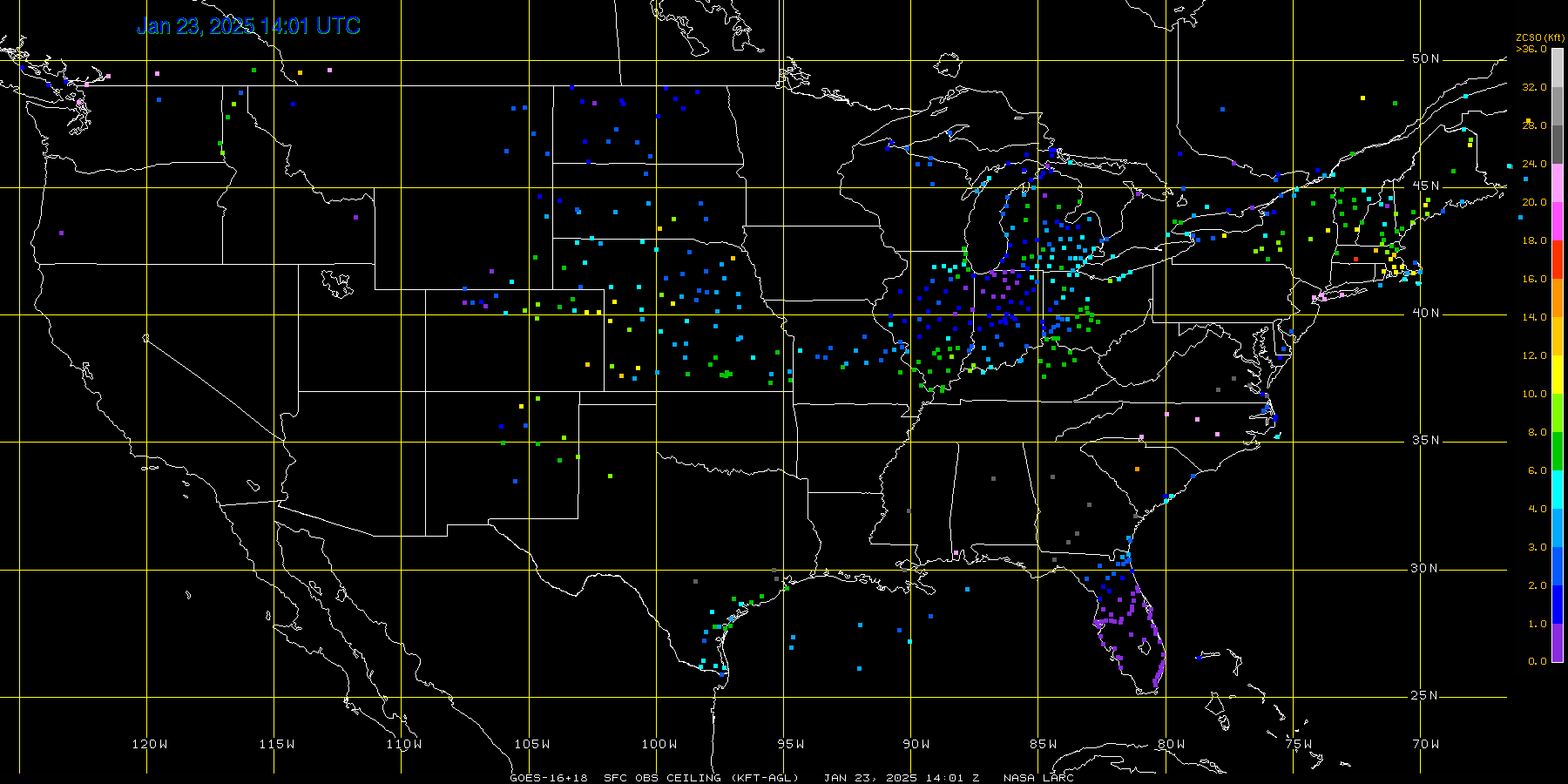Click the '105 W' longitude label
1568x784 pixels.
click(x=531, y=744)
